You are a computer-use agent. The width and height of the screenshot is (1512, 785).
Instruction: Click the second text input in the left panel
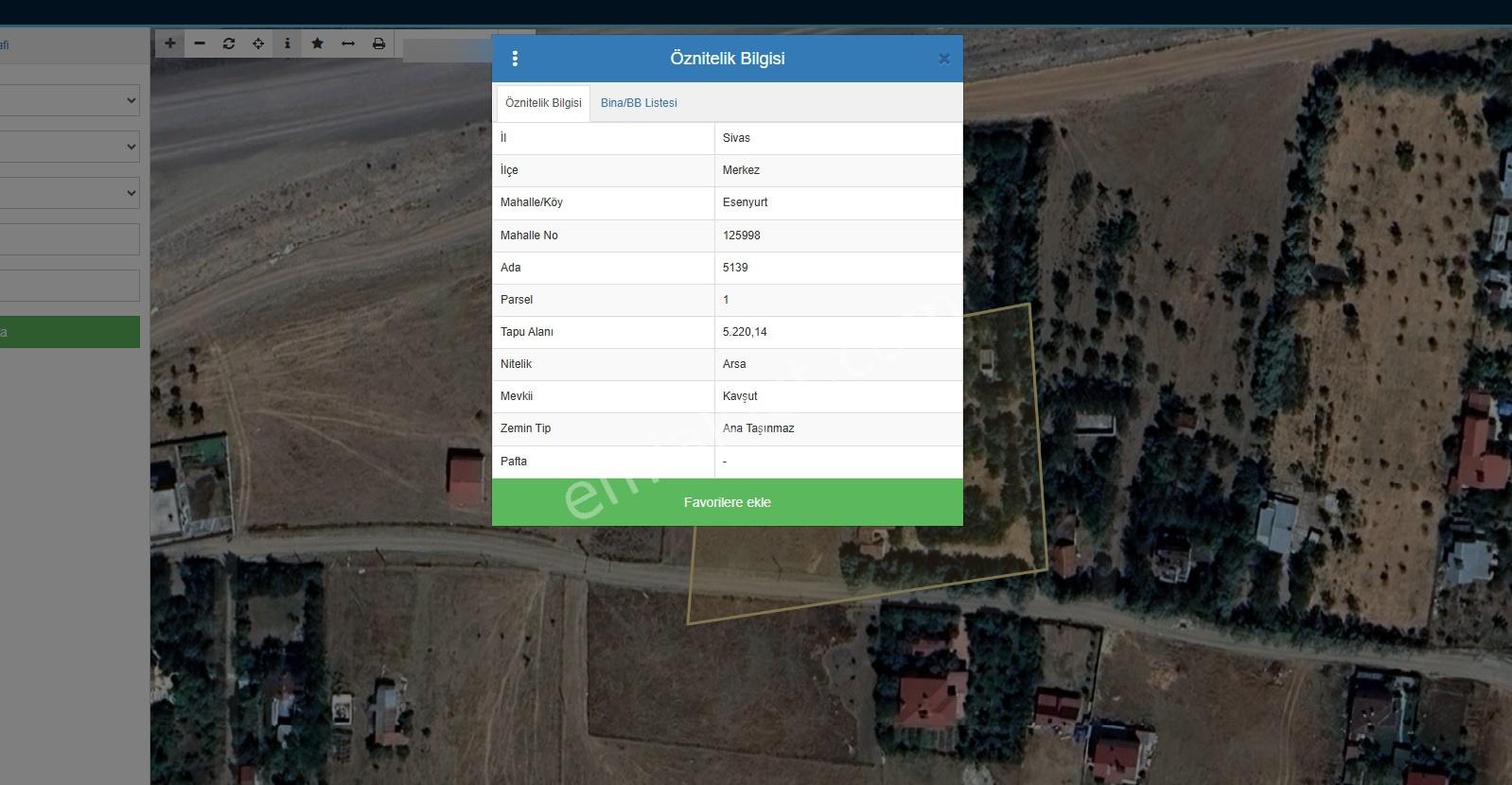pyautogui.click(x=70, y=286)
